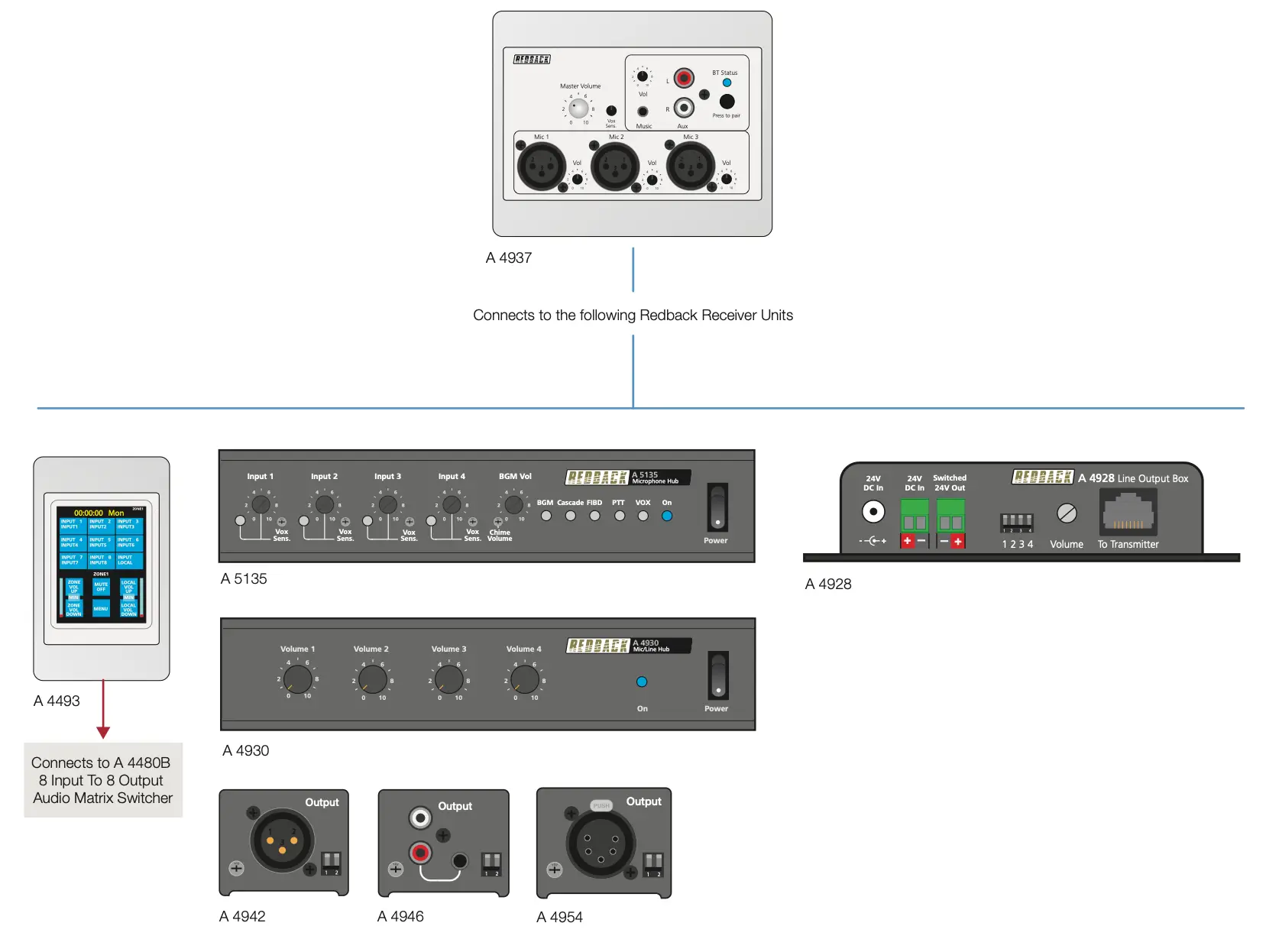The height and width of the screenshot is (952, 1266).
Task: Click the Mic 2 XLR socket on A 4937
Action: click(x=615, y=166)
